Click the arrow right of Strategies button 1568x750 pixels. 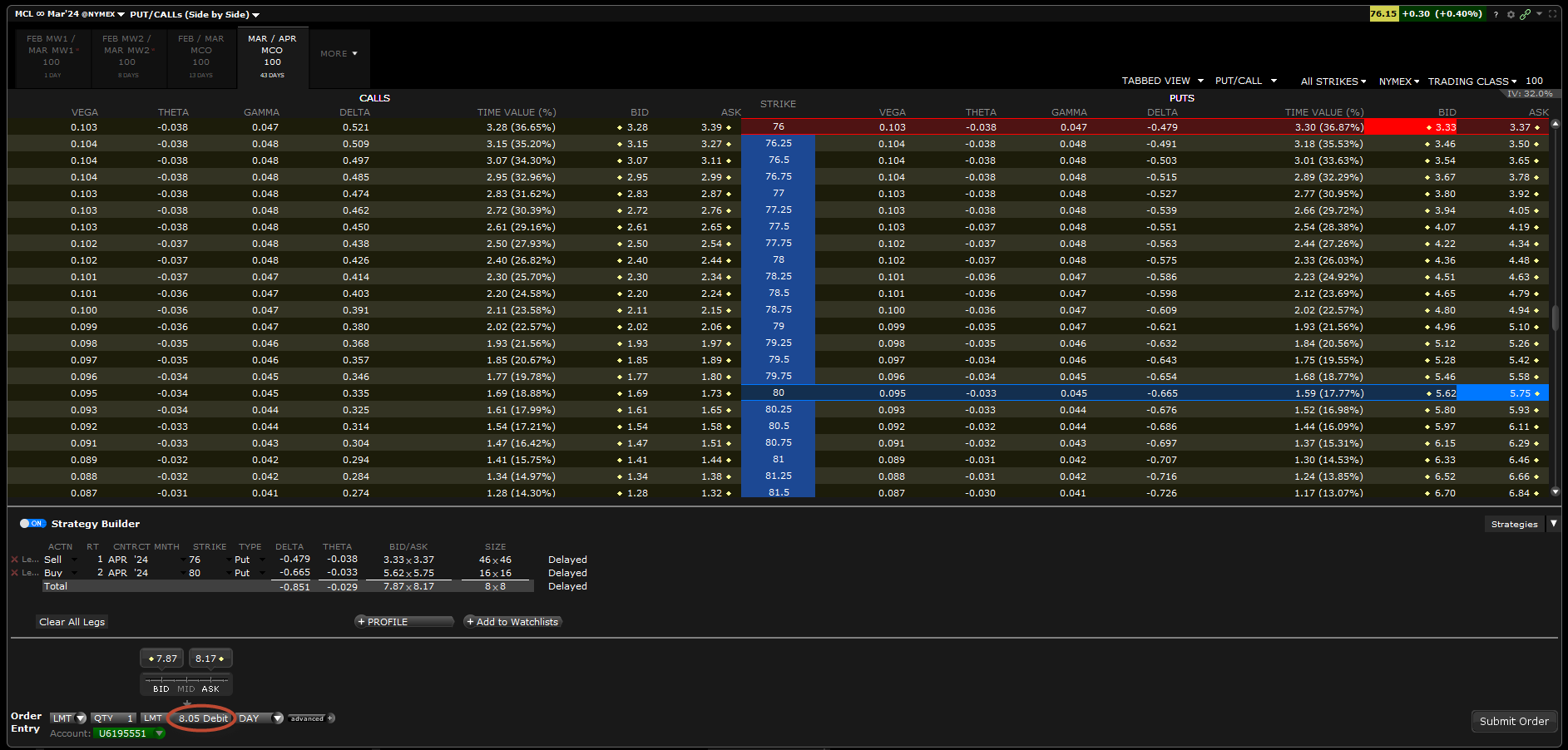(1553, 524)
